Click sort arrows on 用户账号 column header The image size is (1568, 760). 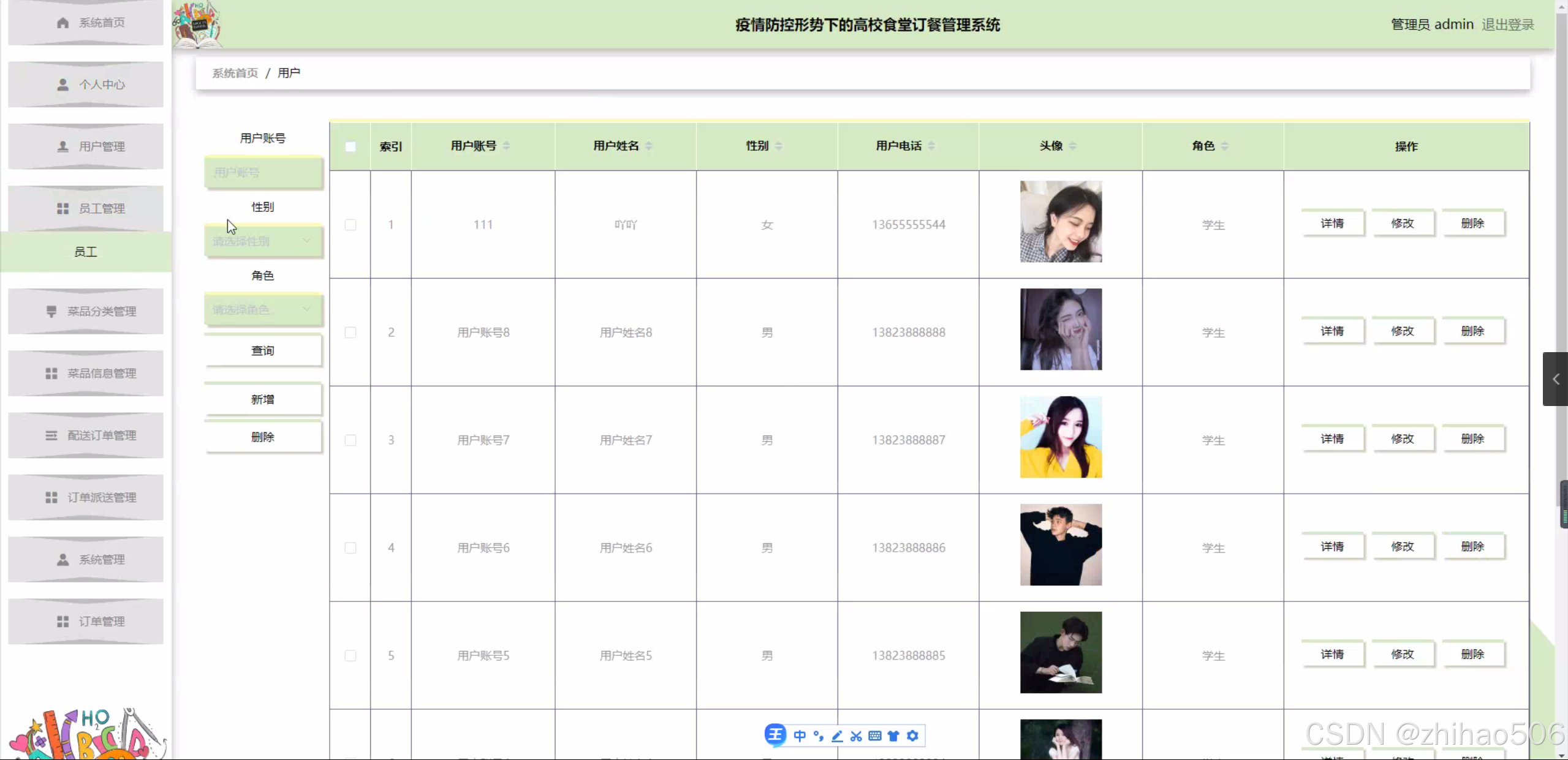(x=506, y=146)
